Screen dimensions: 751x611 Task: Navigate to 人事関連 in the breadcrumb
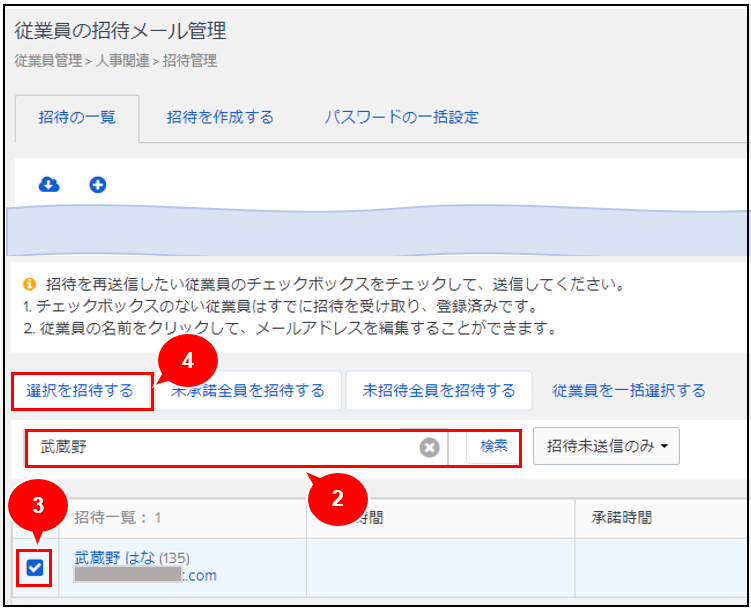tap(122, 61)
